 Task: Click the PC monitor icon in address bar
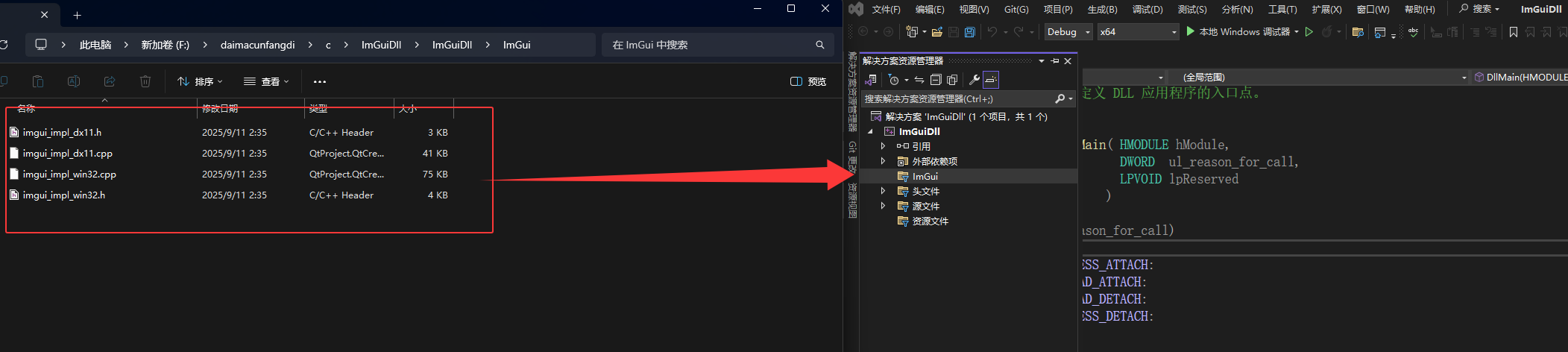click(41, 45)
